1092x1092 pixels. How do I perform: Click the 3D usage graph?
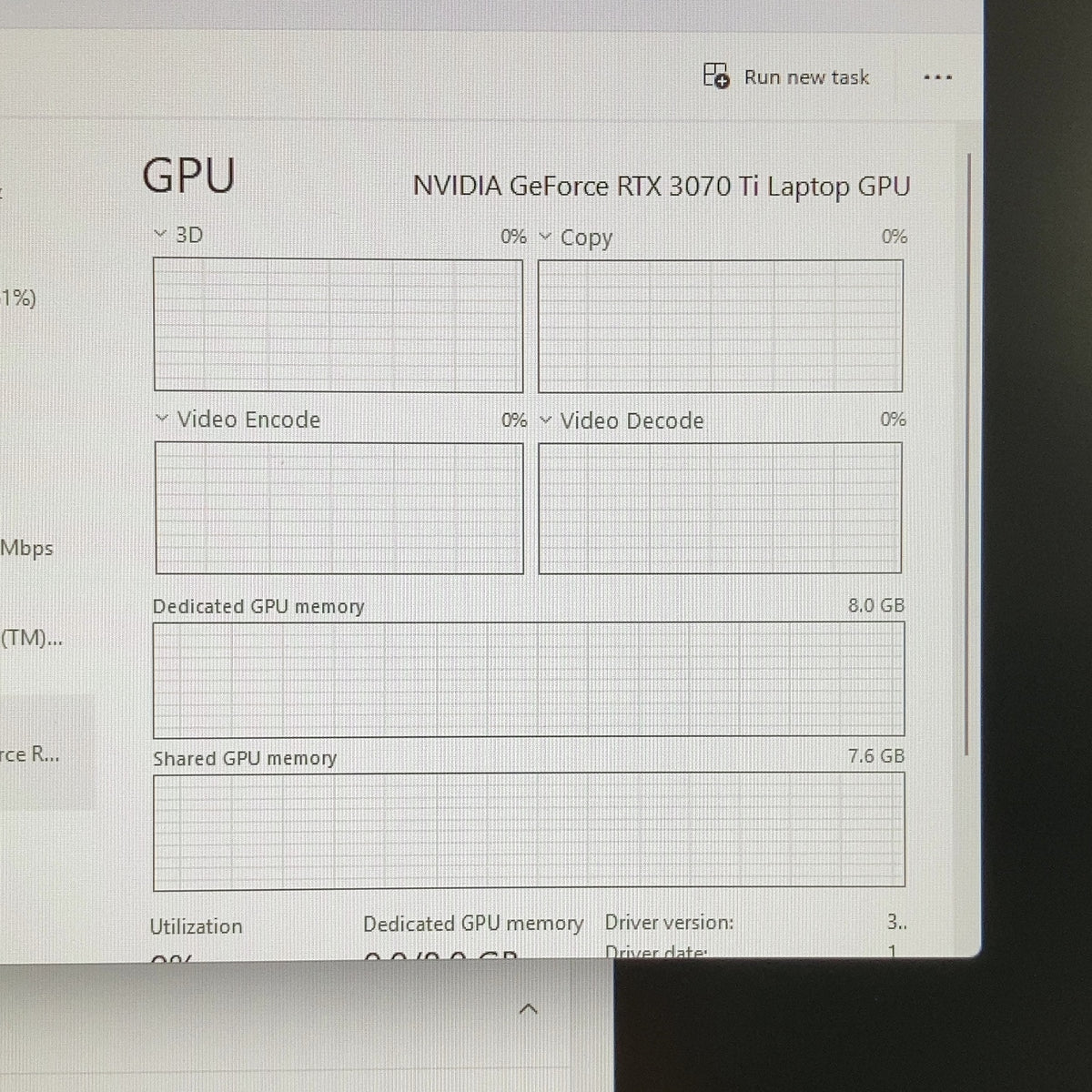[x=339, y=326]
